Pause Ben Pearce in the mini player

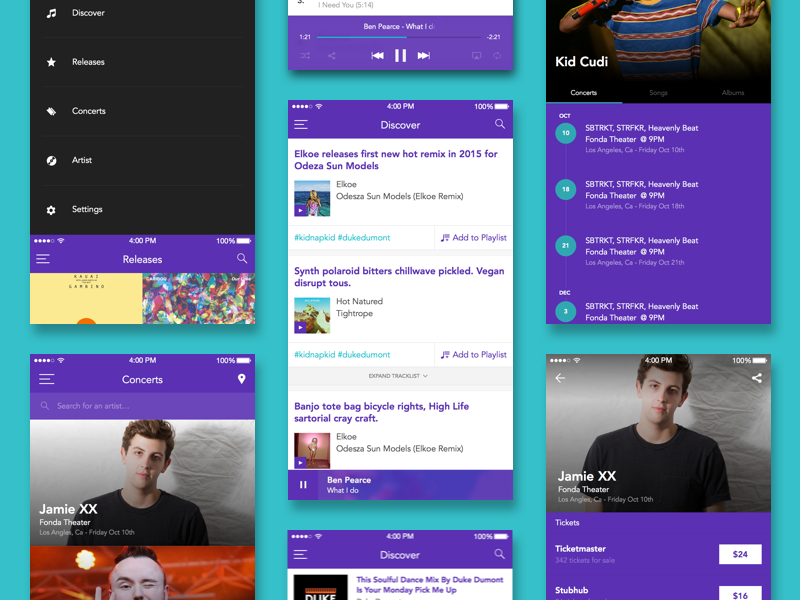[x=303, y=485]
